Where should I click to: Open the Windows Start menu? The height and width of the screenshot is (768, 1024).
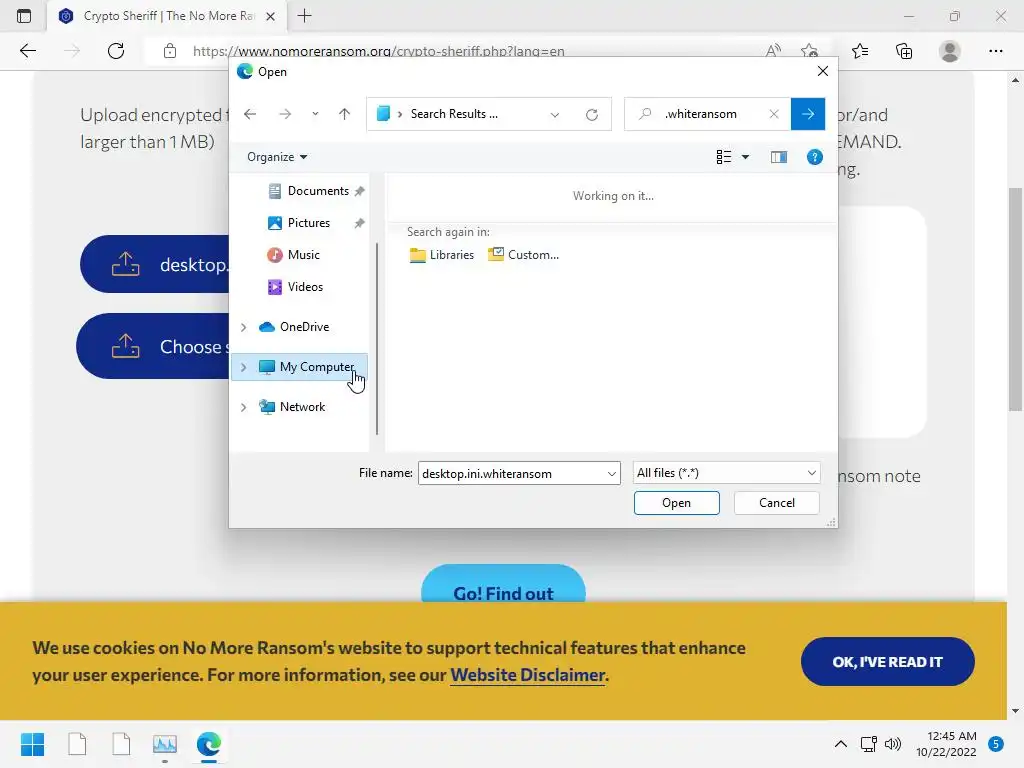point(32,744)
